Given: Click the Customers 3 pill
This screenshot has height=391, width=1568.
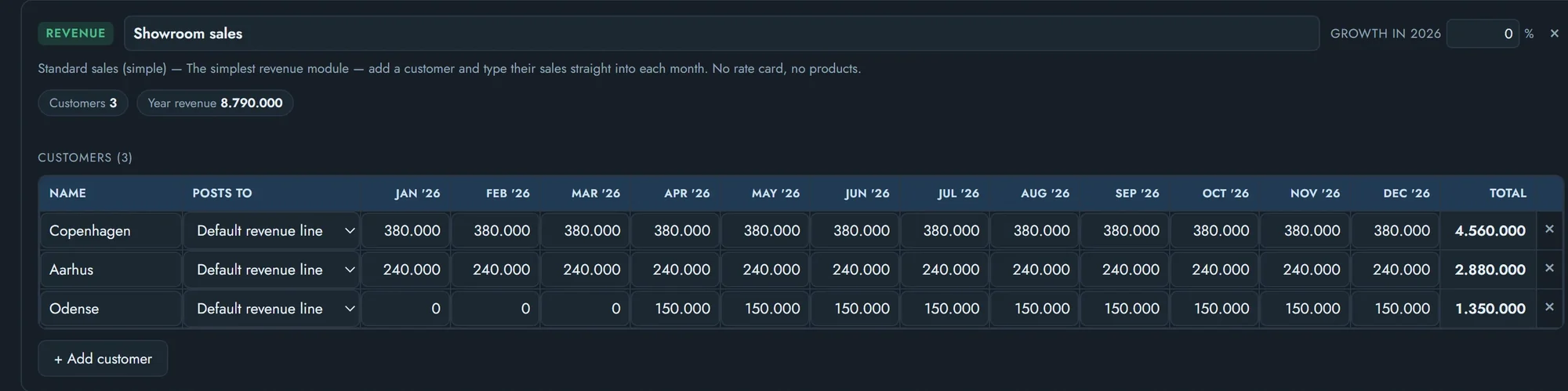Looking at the screenshot, I should (x=83, y=103).
